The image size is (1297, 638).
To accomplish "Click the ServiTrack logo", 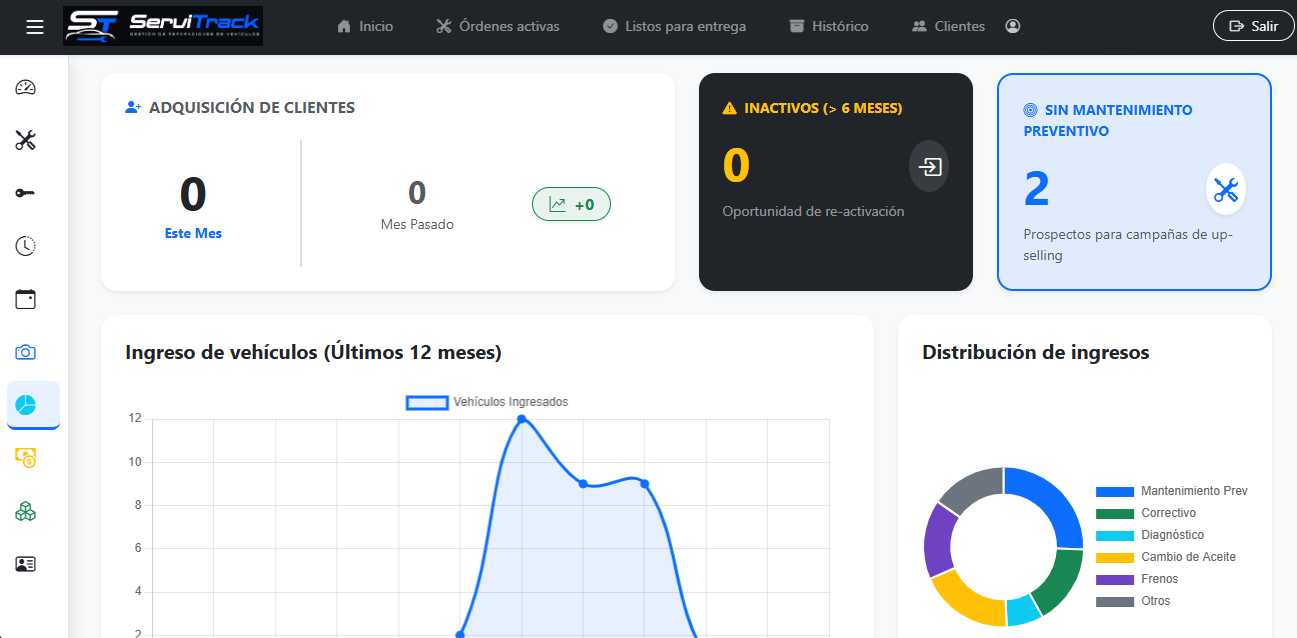I will [163, 26].
